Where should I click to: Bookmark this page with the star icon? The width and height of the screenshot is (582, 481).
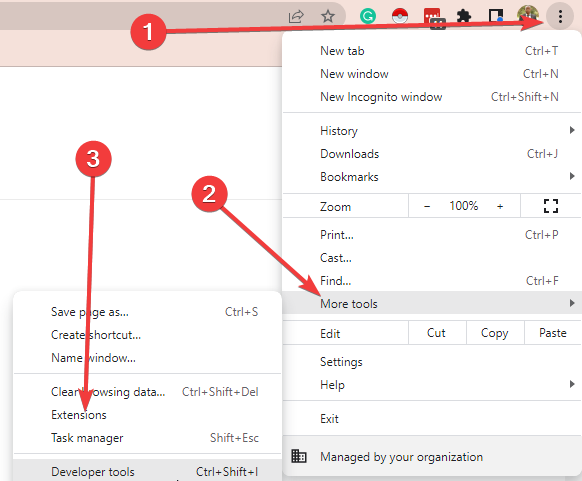point(328,16)
